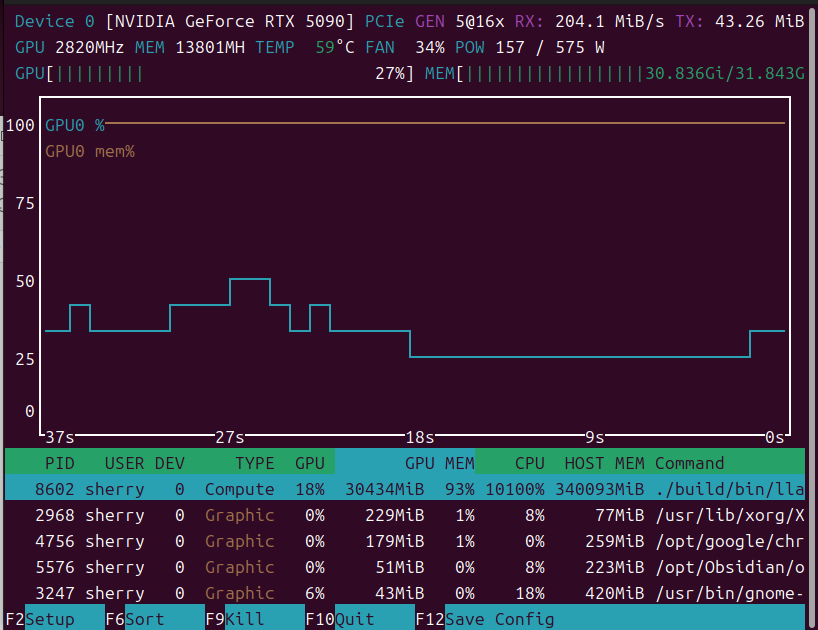Click the FAN 34% reading
This screenshot has width=818, height=630.
[405, 47]
